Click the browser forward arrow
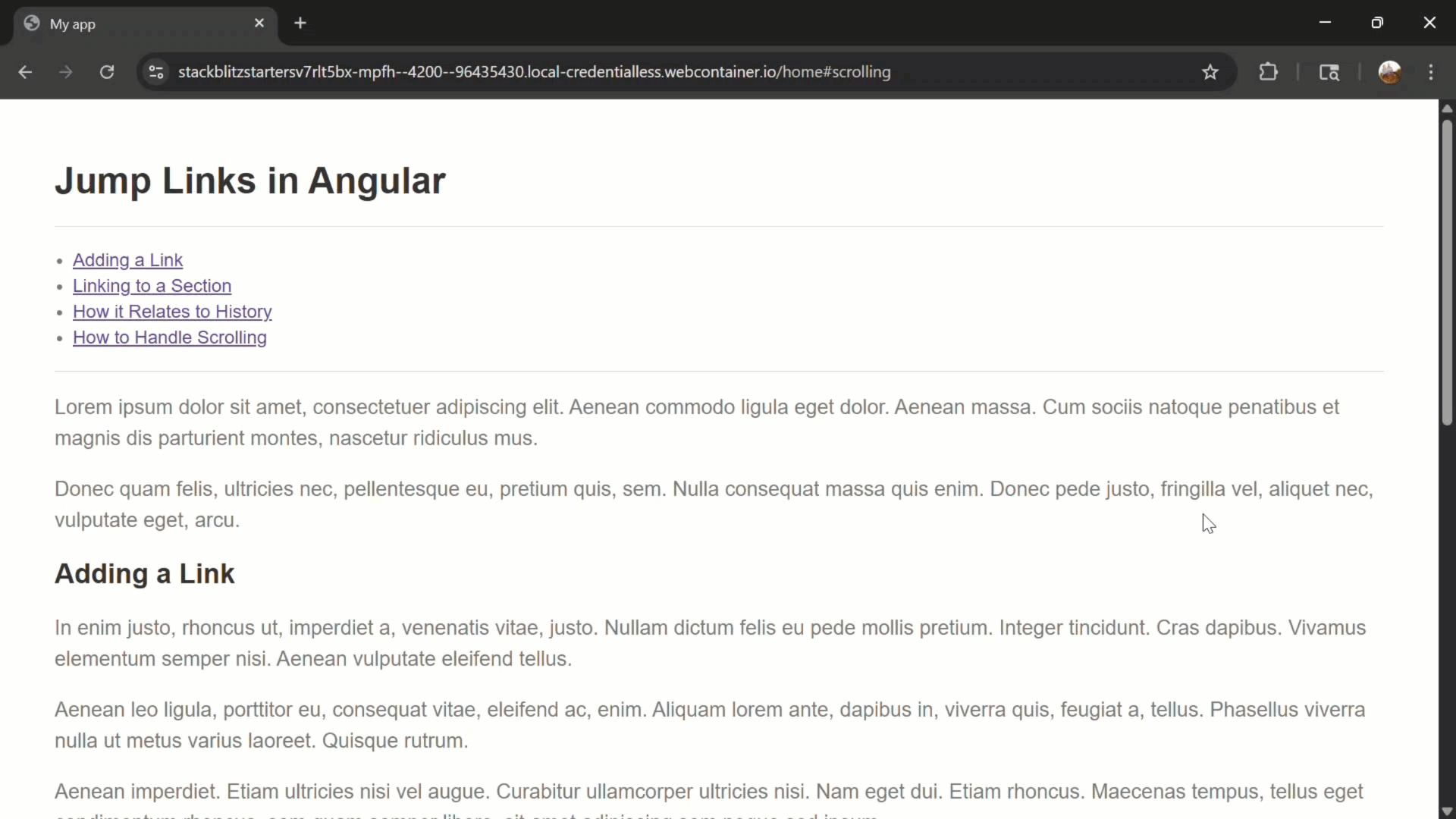The height and width of the screenshot is (819, 1456). pyautogui.click(x=66, y=72)
